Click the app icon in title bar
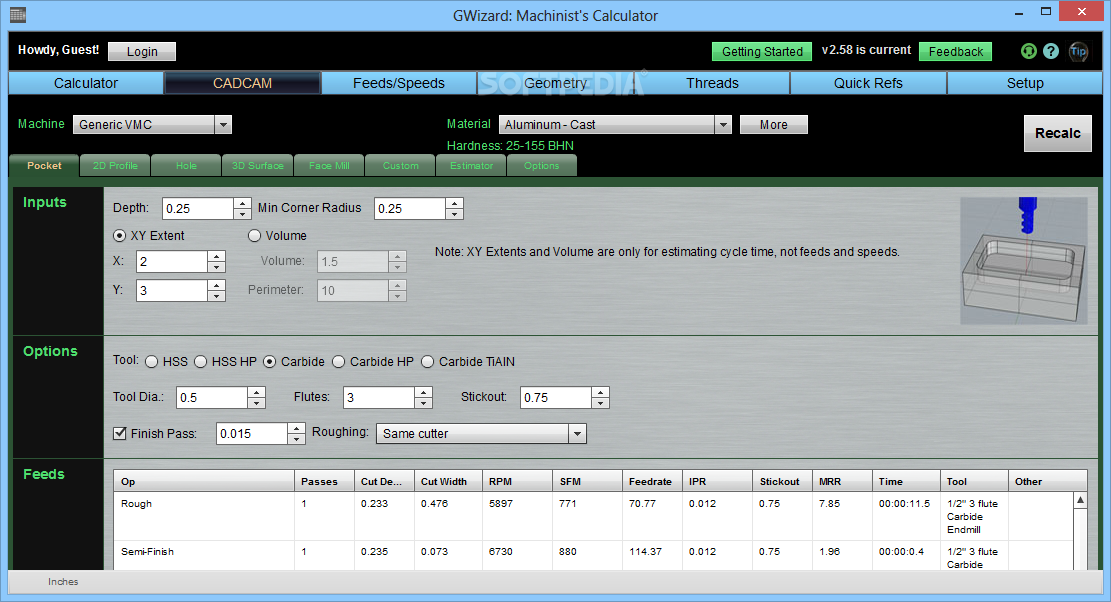 [18, 14]
